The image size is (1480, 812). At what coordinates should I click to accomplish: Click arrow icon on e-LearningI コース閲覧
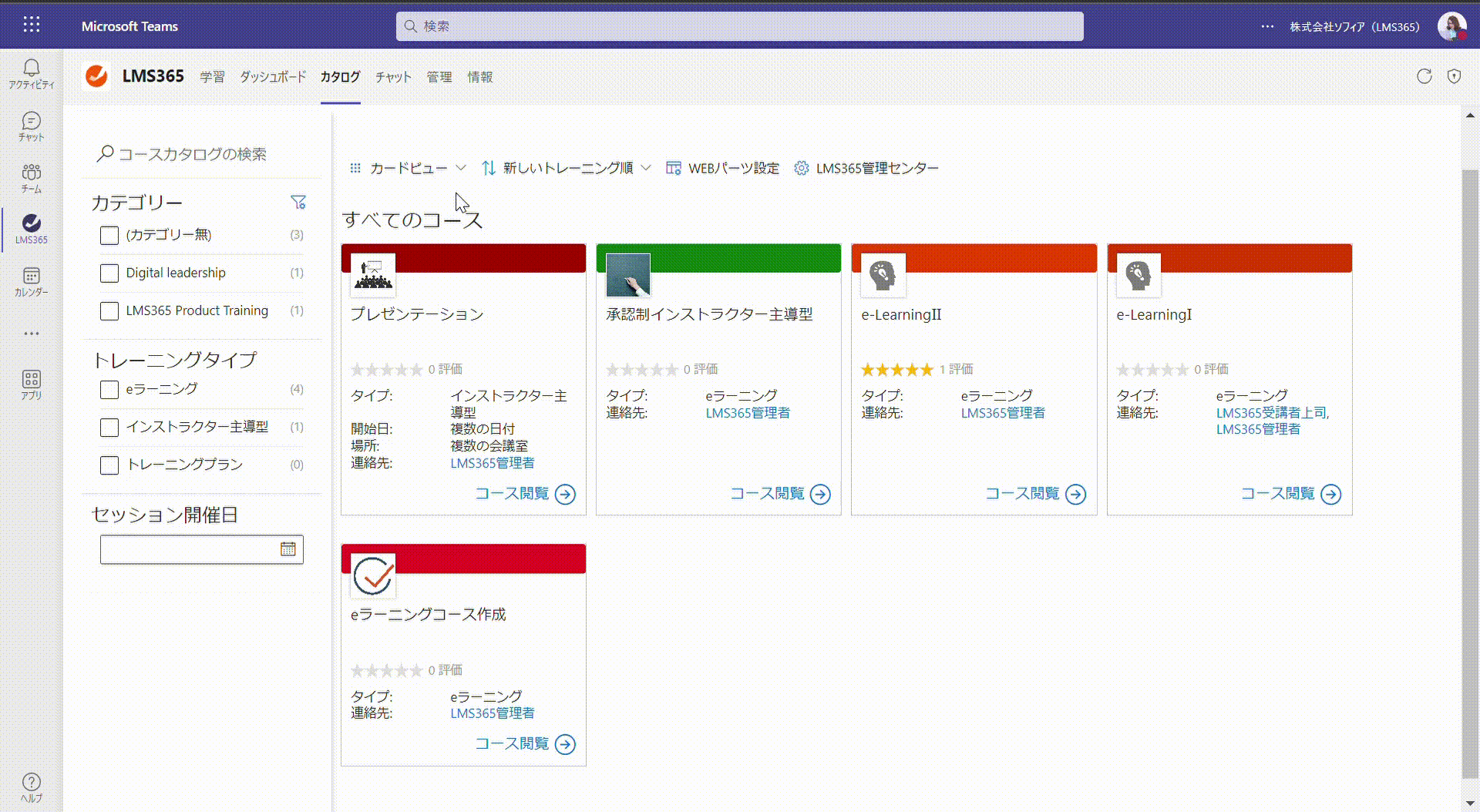click(1331, 494)
